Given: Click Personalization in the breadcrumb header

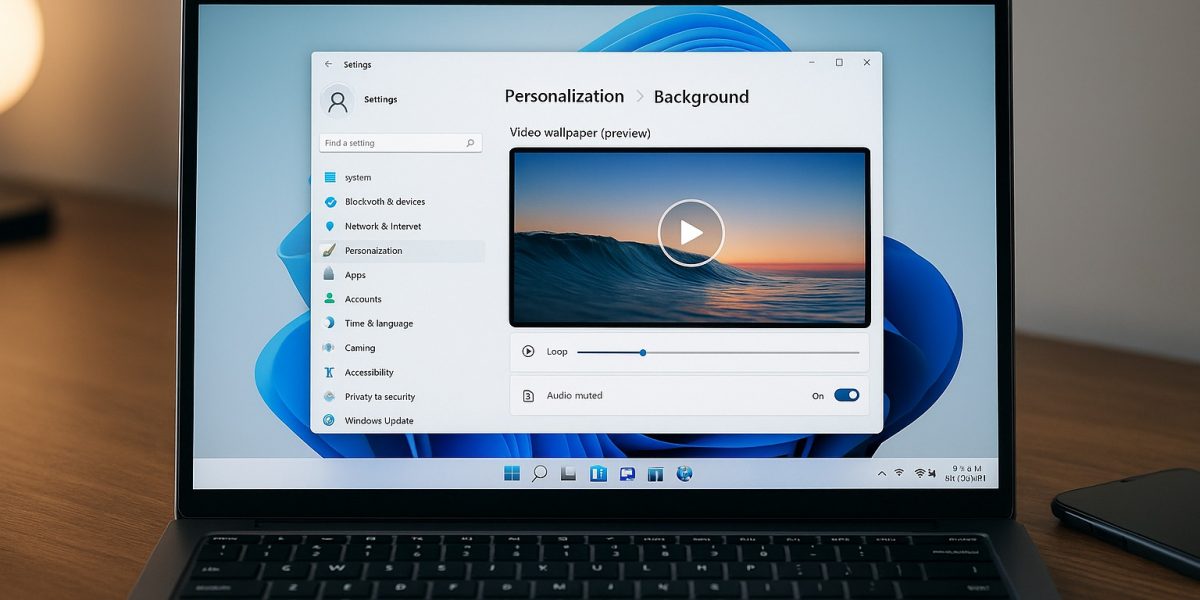Looking at the screenshot, I should tap(564, 97).
